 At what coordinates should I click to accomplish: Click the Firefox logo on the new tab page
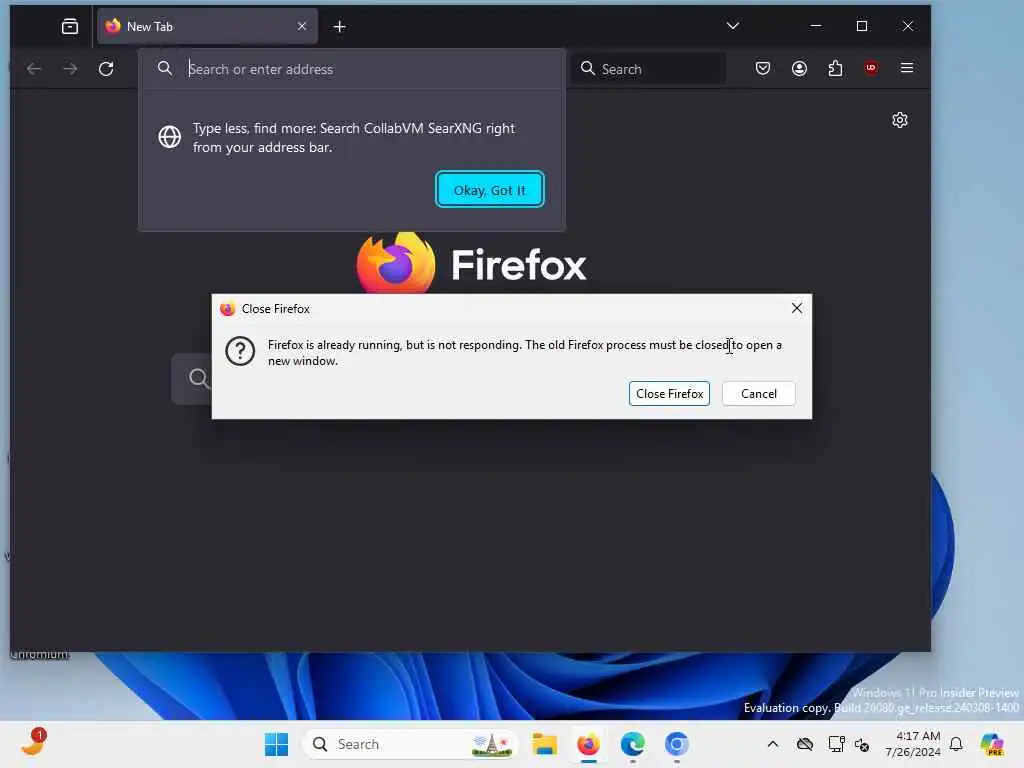[396, 263]
